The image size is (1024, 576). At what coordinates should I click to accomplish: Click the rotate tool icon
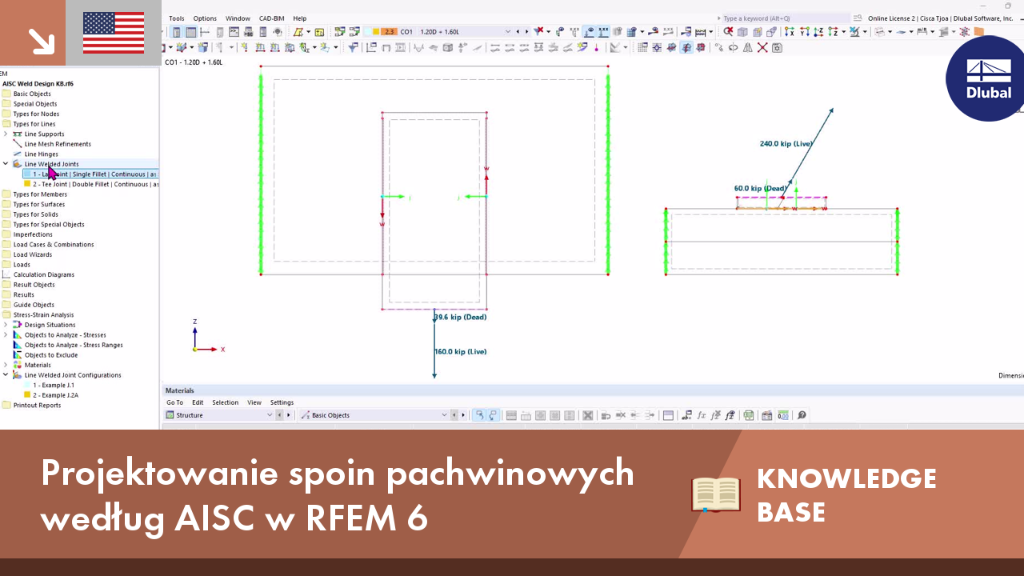pyautogui.click(x=733, y=48)
